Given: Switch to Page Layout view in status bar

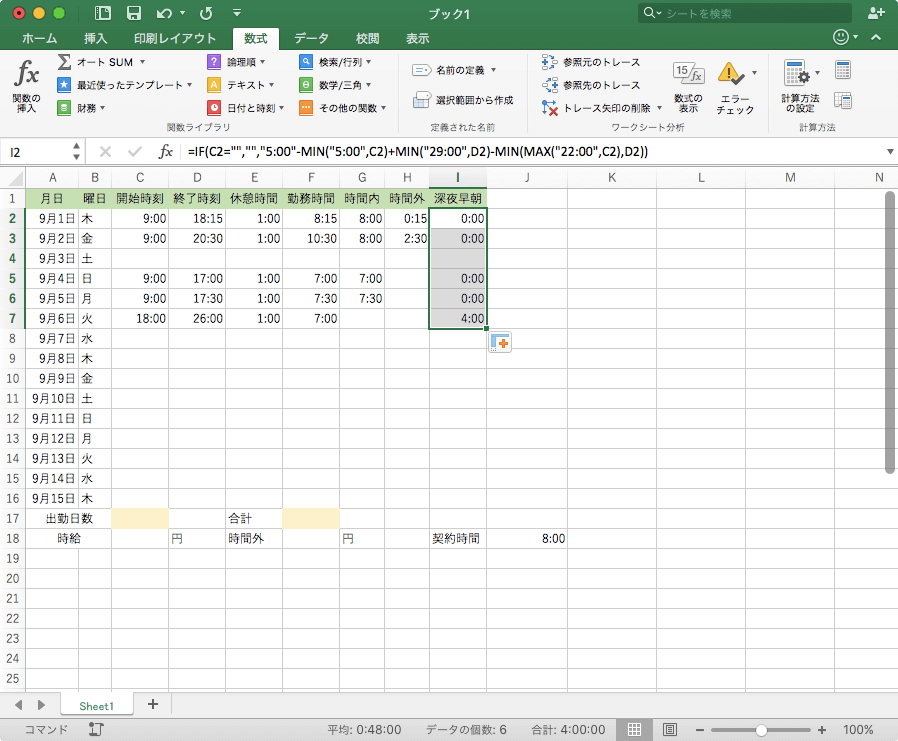Looking at the screenshot, I should click(669, 730).
